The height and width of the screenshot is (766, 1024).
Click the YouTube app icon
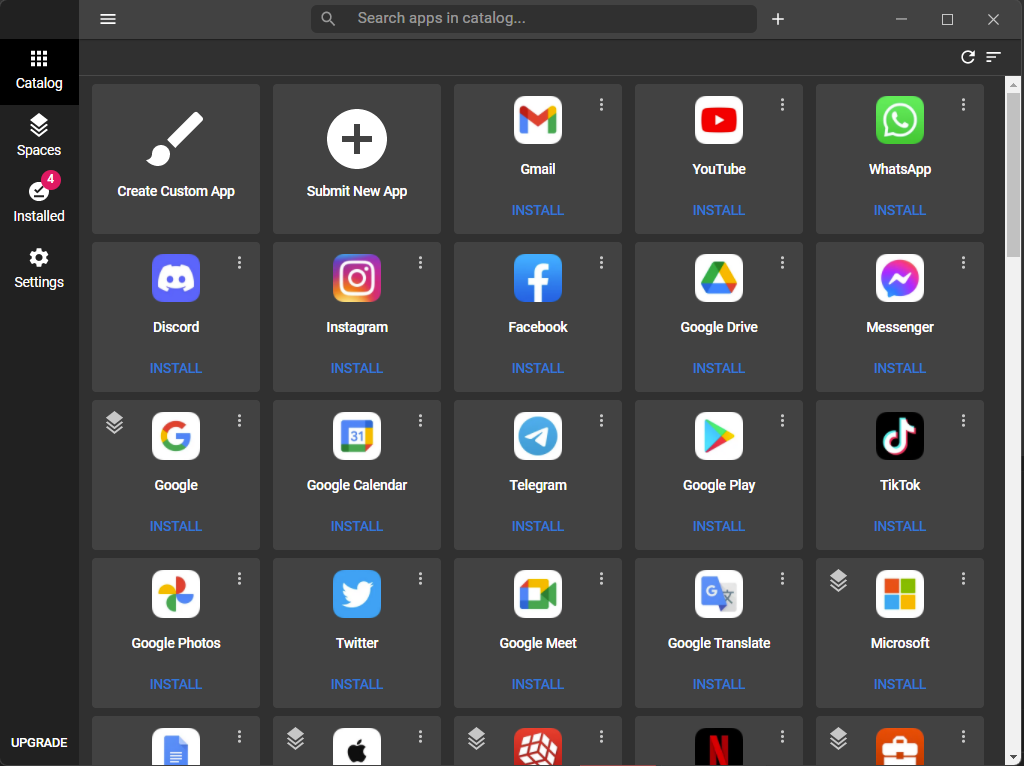718,120
